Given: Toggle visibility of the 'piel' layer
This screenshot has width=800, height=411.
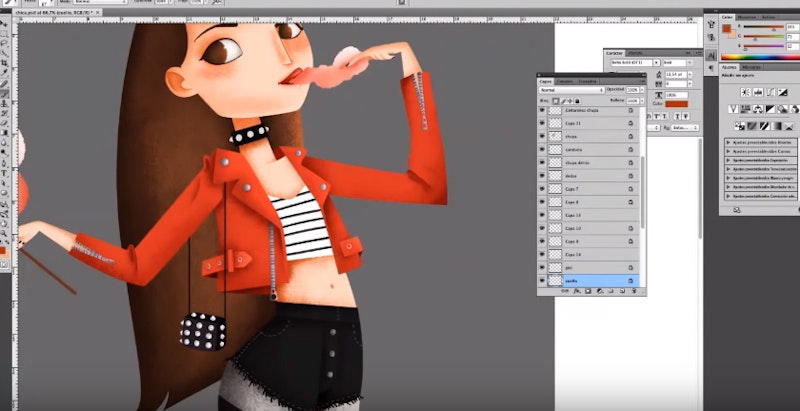Looking at the screenshot, I should click(x=543, y=268).
